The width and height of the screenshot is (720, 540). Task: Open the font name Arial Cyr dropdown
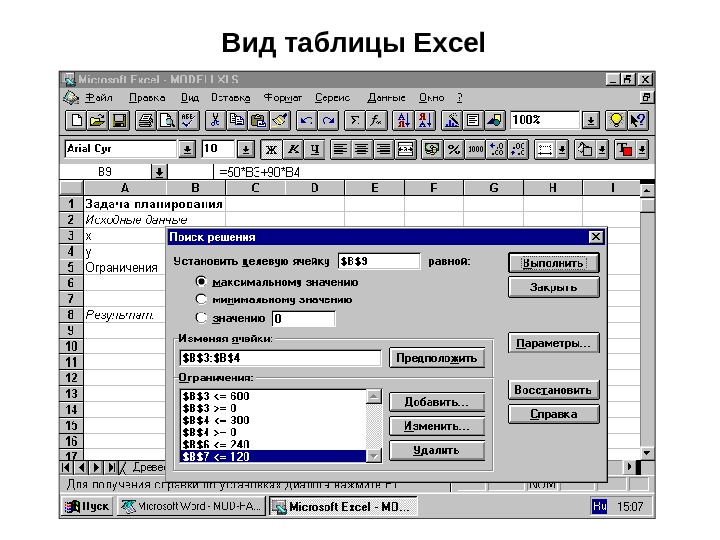[x=187, y=149]
